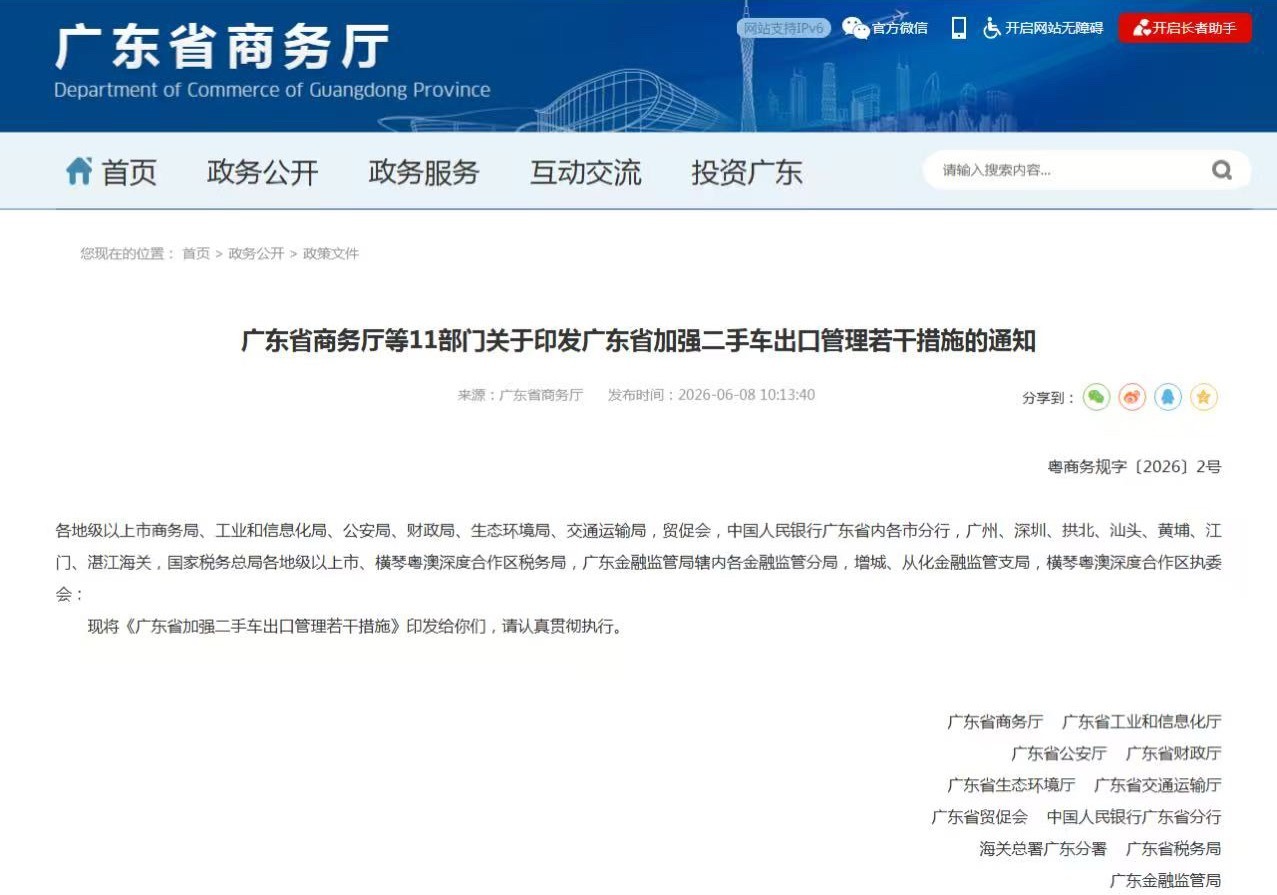The image size is (1277, 895).
Task: Open the 政务服务 navigation menu
Action: click(x=424, y=172)
